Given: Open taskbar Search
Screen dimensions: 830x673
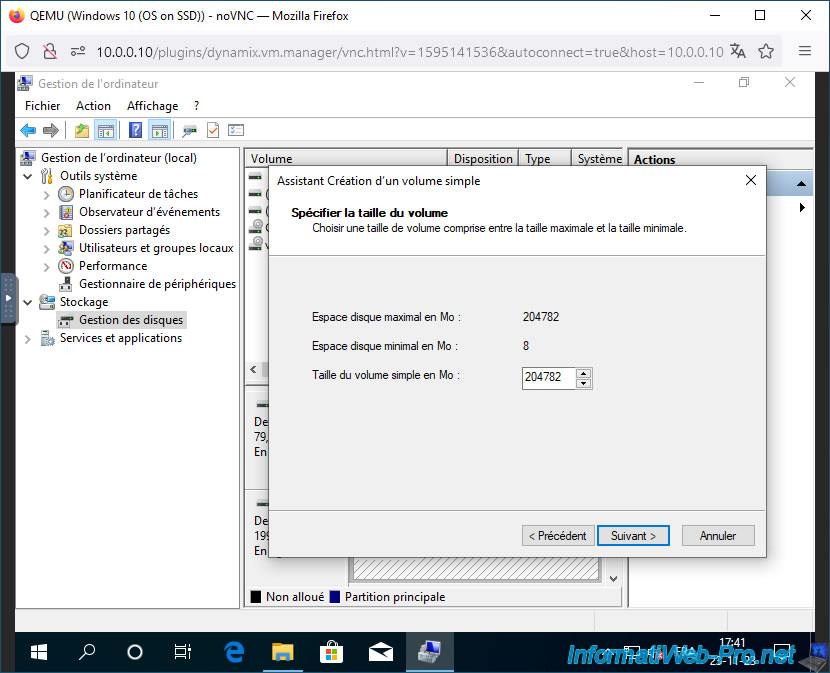Looking at the screenshot, I should click(x=87, y=652).
